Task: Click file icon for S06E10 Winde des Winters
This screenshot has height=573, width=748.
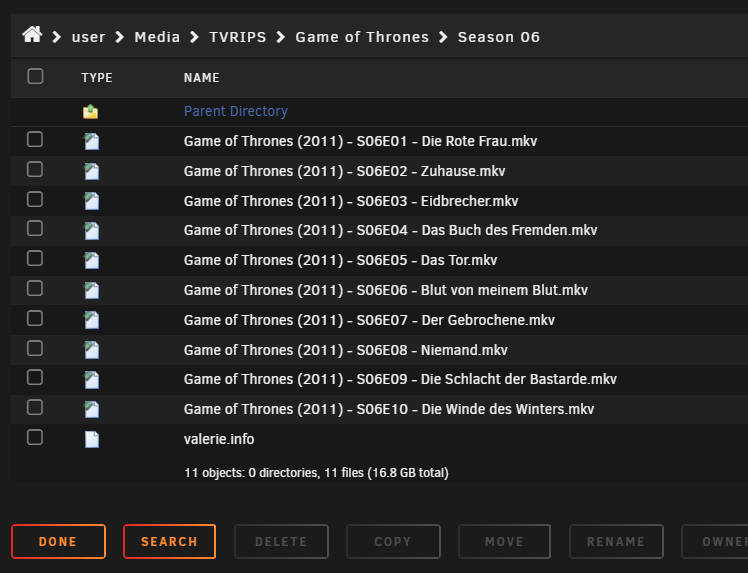Action: tap(92, 410)
